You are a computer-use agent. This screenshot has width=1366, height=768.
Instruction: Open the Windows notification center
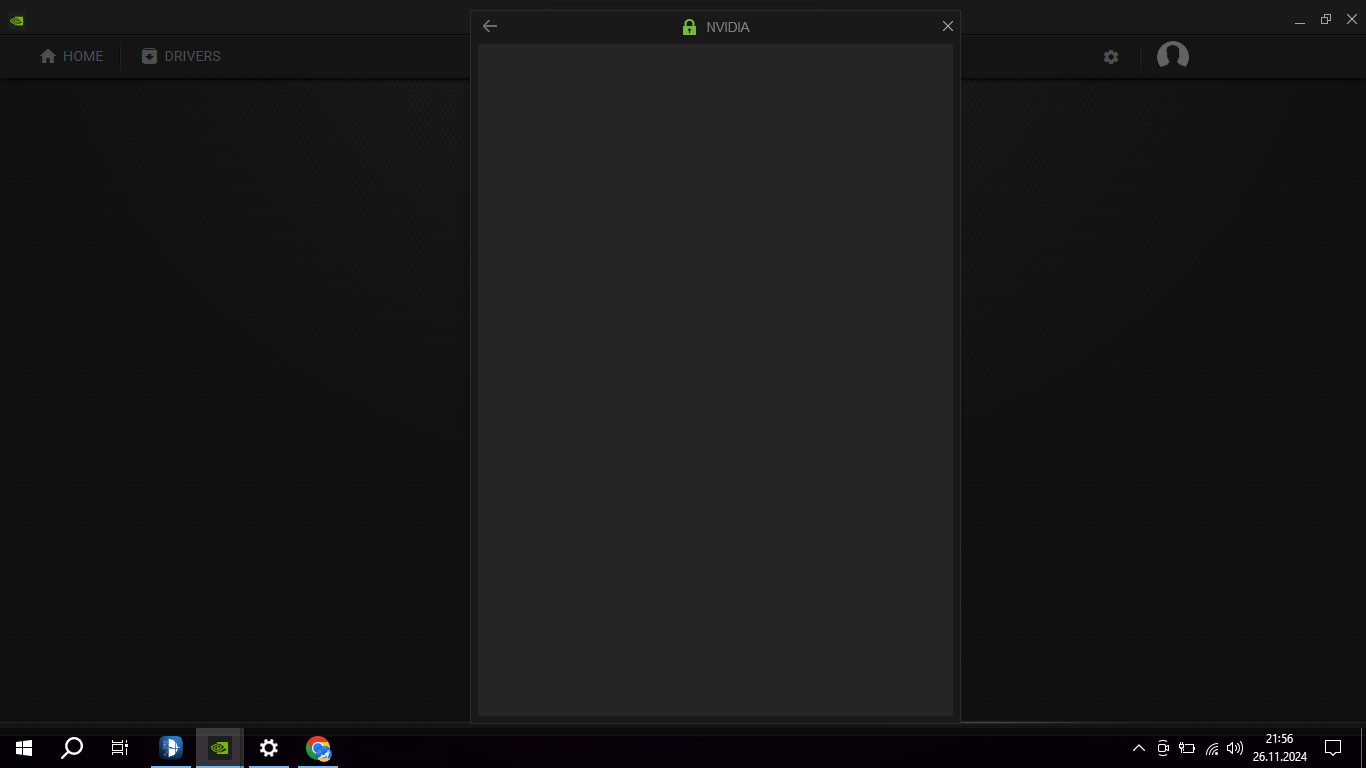point(1333,748)
